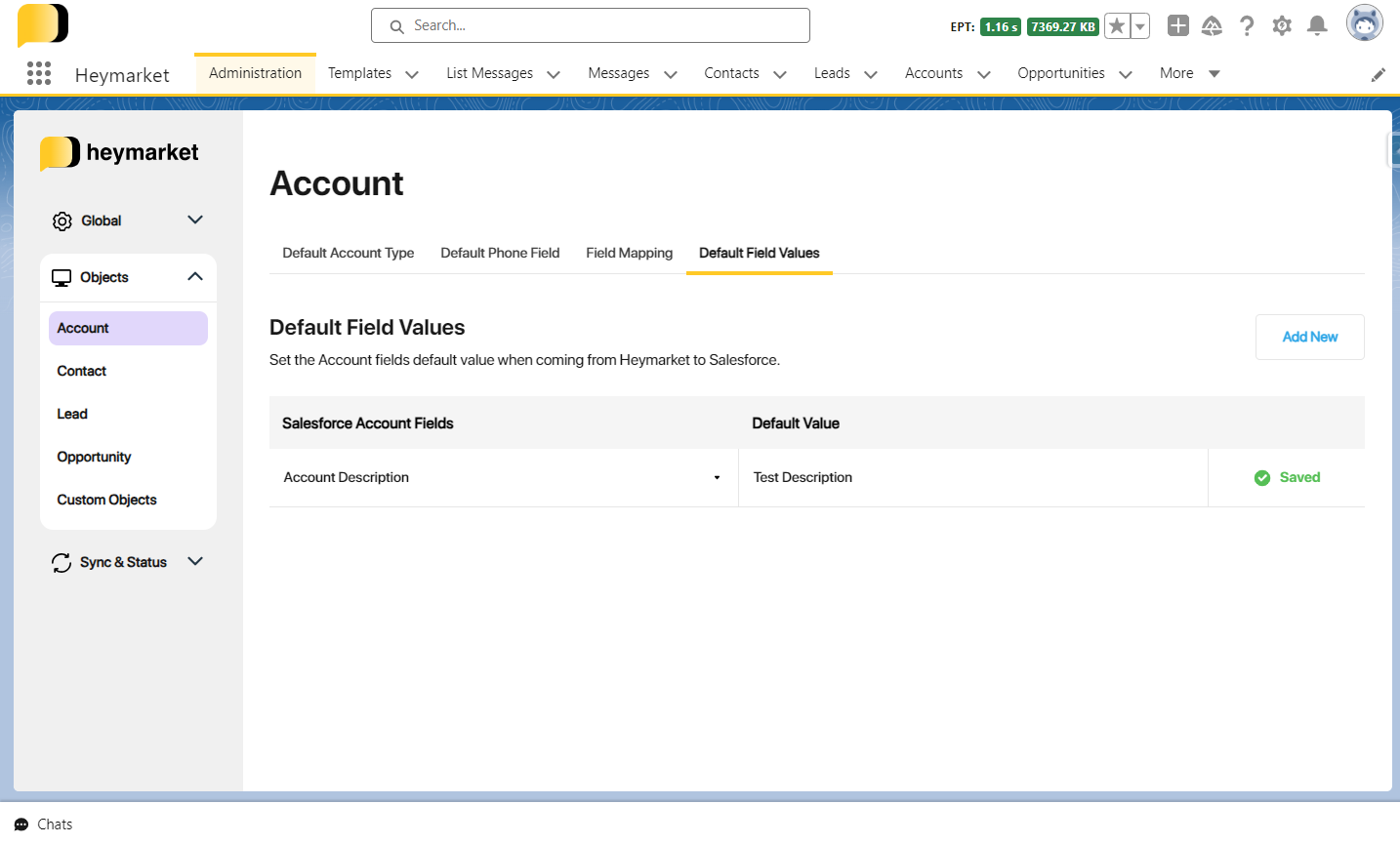Open the Accounts nav tab
Image resolution: width=1400 pixels, height=844 pixels.
pos(933,73)
